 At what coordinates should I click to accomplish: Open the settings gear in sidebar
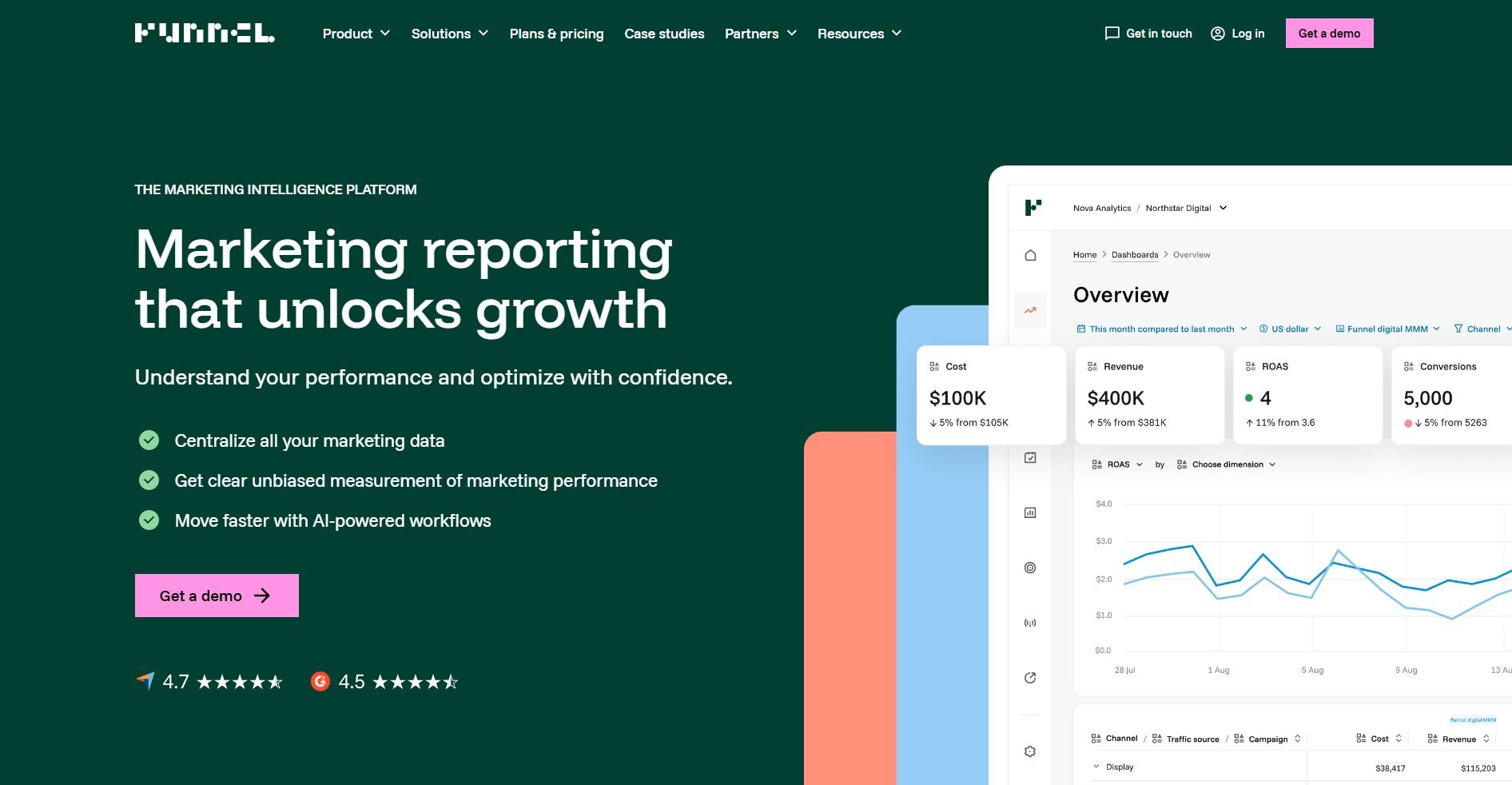point(1030,751)
